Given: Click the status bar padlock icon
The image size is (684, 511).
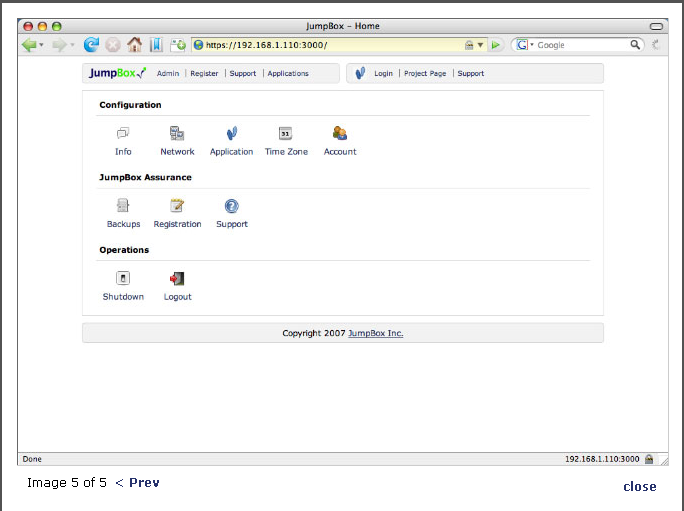Looking at the screenshot, I should [649, 459].
